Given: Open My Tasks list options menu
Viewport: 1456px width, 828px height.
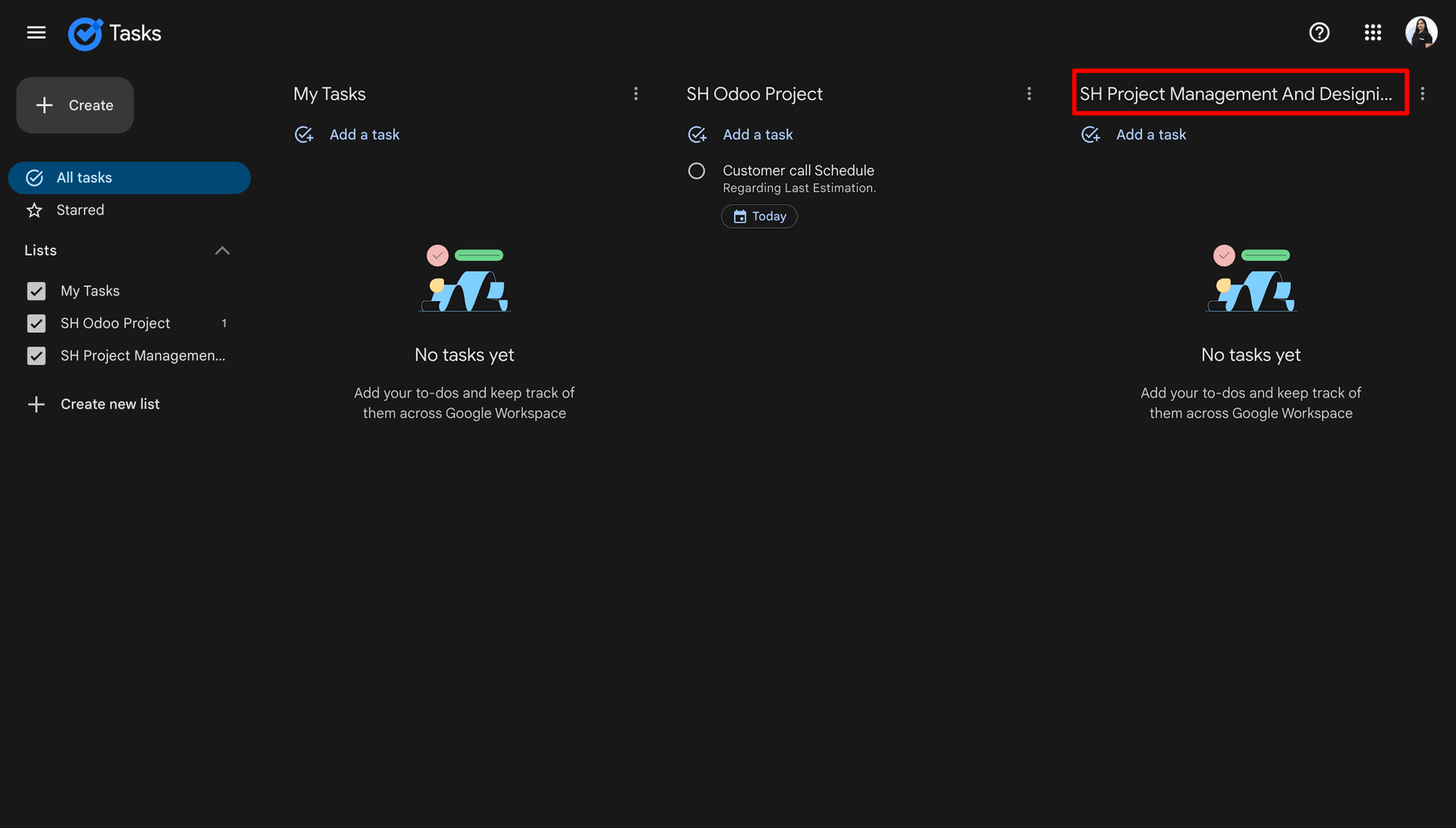Looking at the screenshot, I should tap(635, 94).
